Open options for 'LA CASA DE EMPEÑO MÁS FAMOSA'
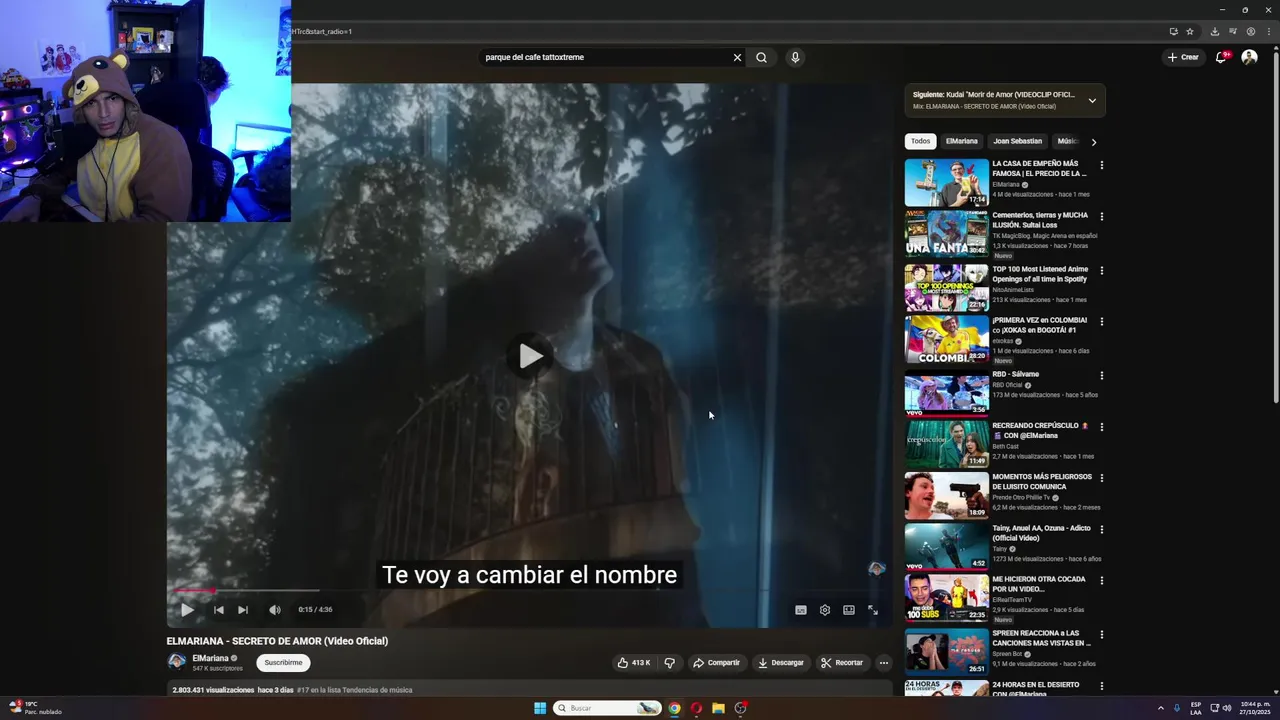The width and height of the screenshot is (1280, 720). point(1102,165)
